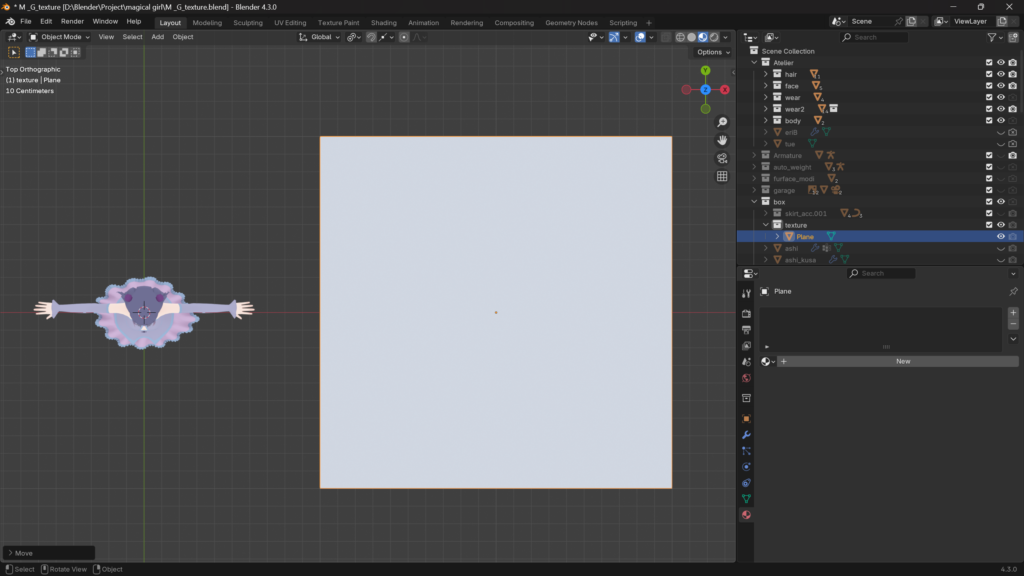Uncheck the Armature collection exclude checkbox
Screen dimensions: 1024x576
989,156
